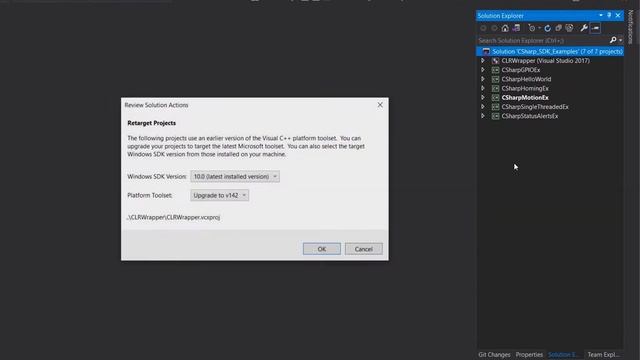Click the CSharpGPIOEx C# project icon
Image resolution: width=640 pixels, height=360 pixels.
pyautogui.click(x=495, y=70)
